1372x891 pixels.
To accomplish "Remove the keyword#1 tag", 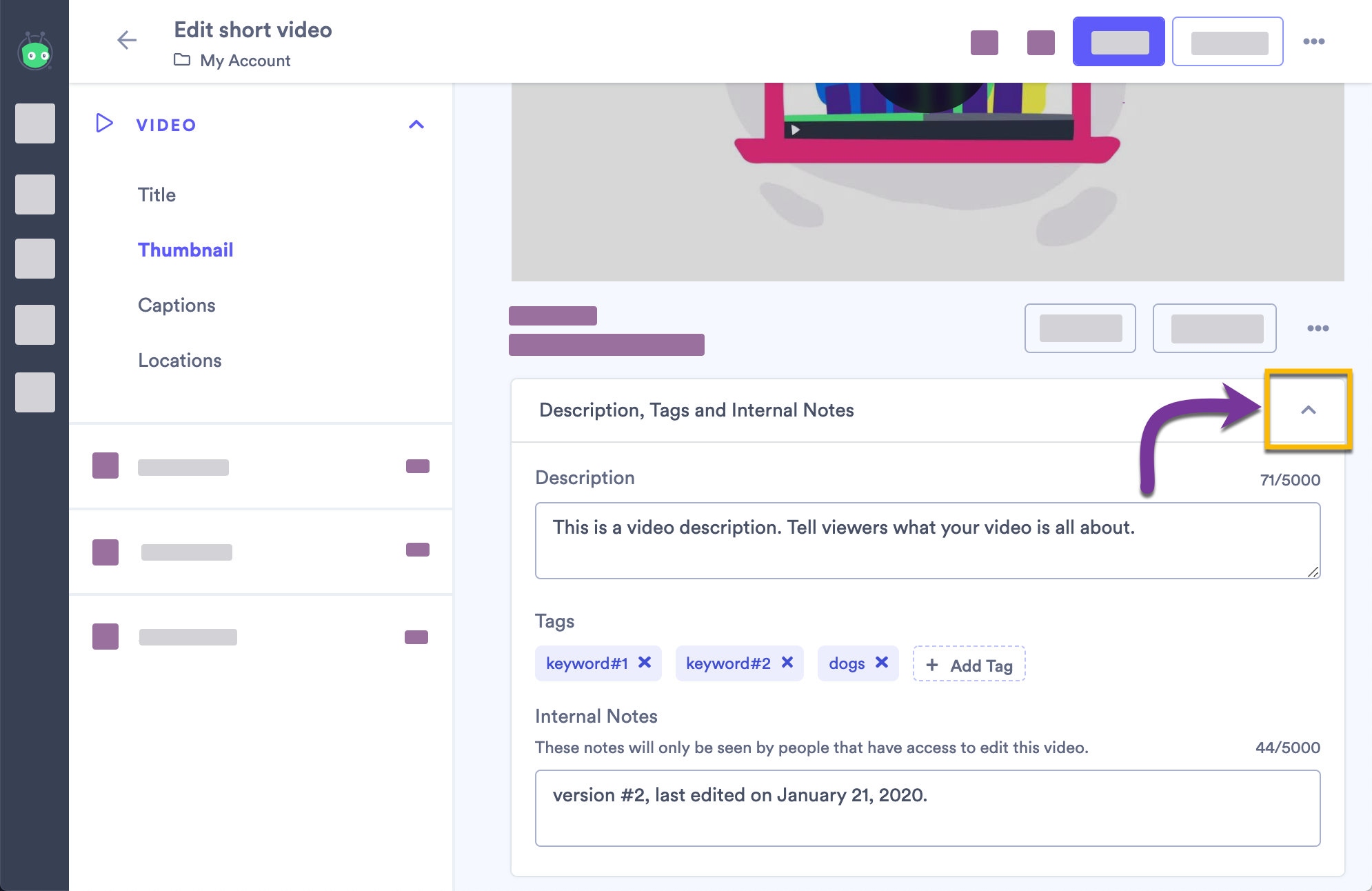I will 645,663.
